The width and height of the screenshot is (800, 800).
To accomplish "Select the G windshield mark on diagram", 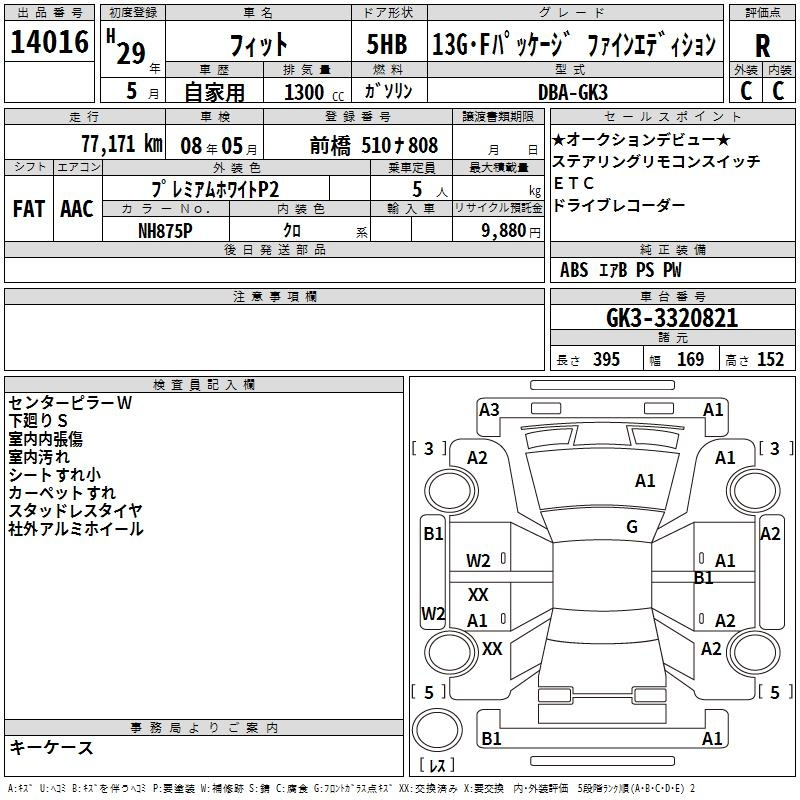I will coord(632,527).
